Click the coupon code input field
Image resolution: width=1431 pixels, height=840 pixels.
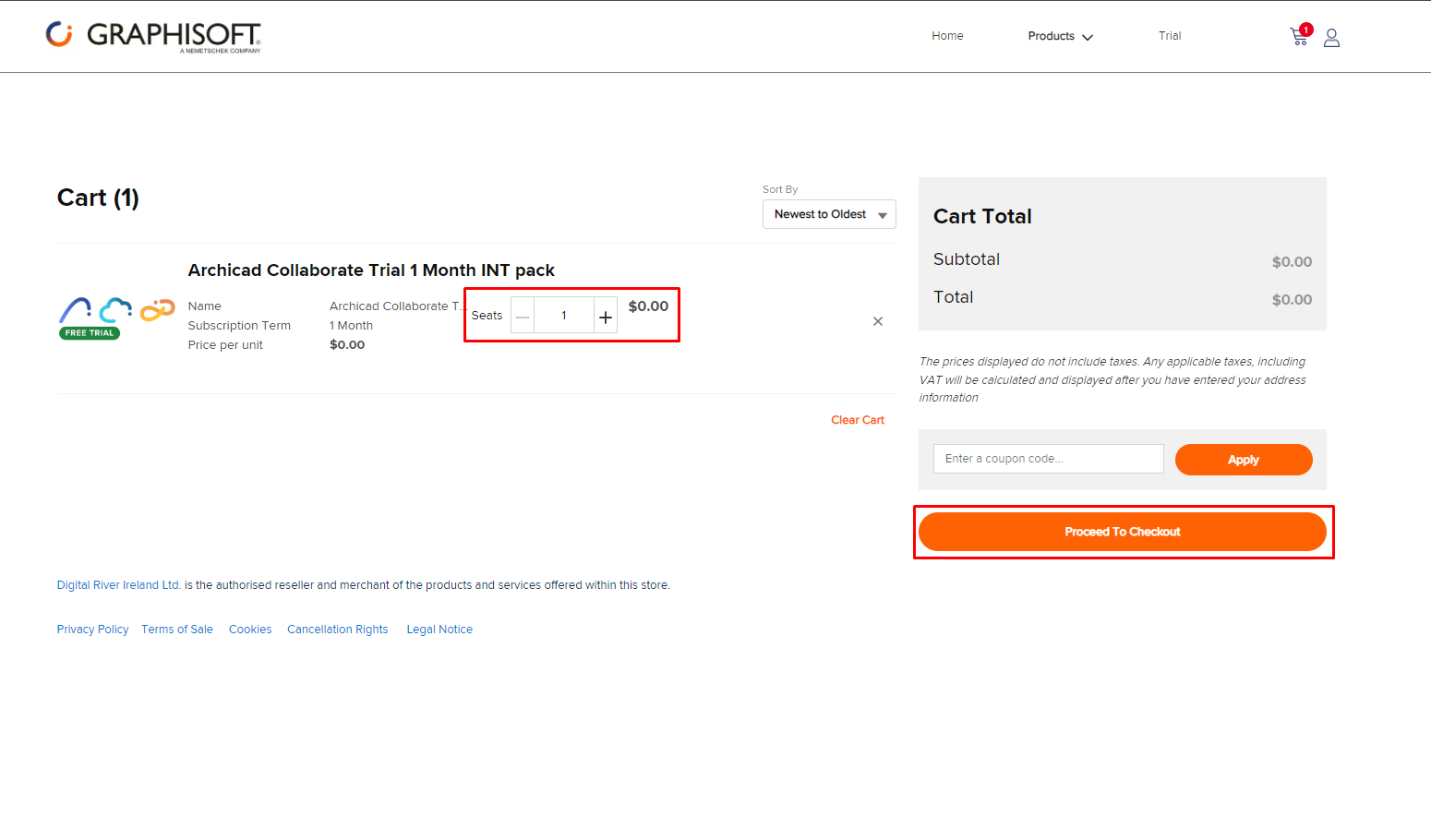[1049, 459]
